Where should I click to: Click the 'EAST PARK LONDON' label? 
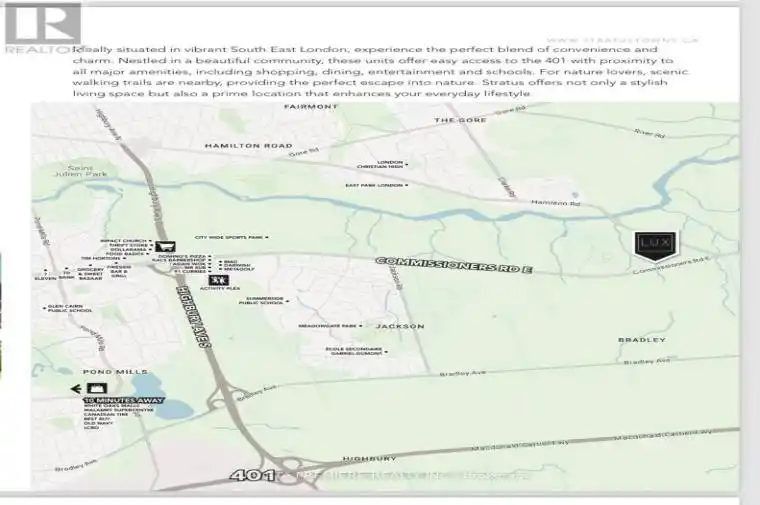[x=374, y=185]
